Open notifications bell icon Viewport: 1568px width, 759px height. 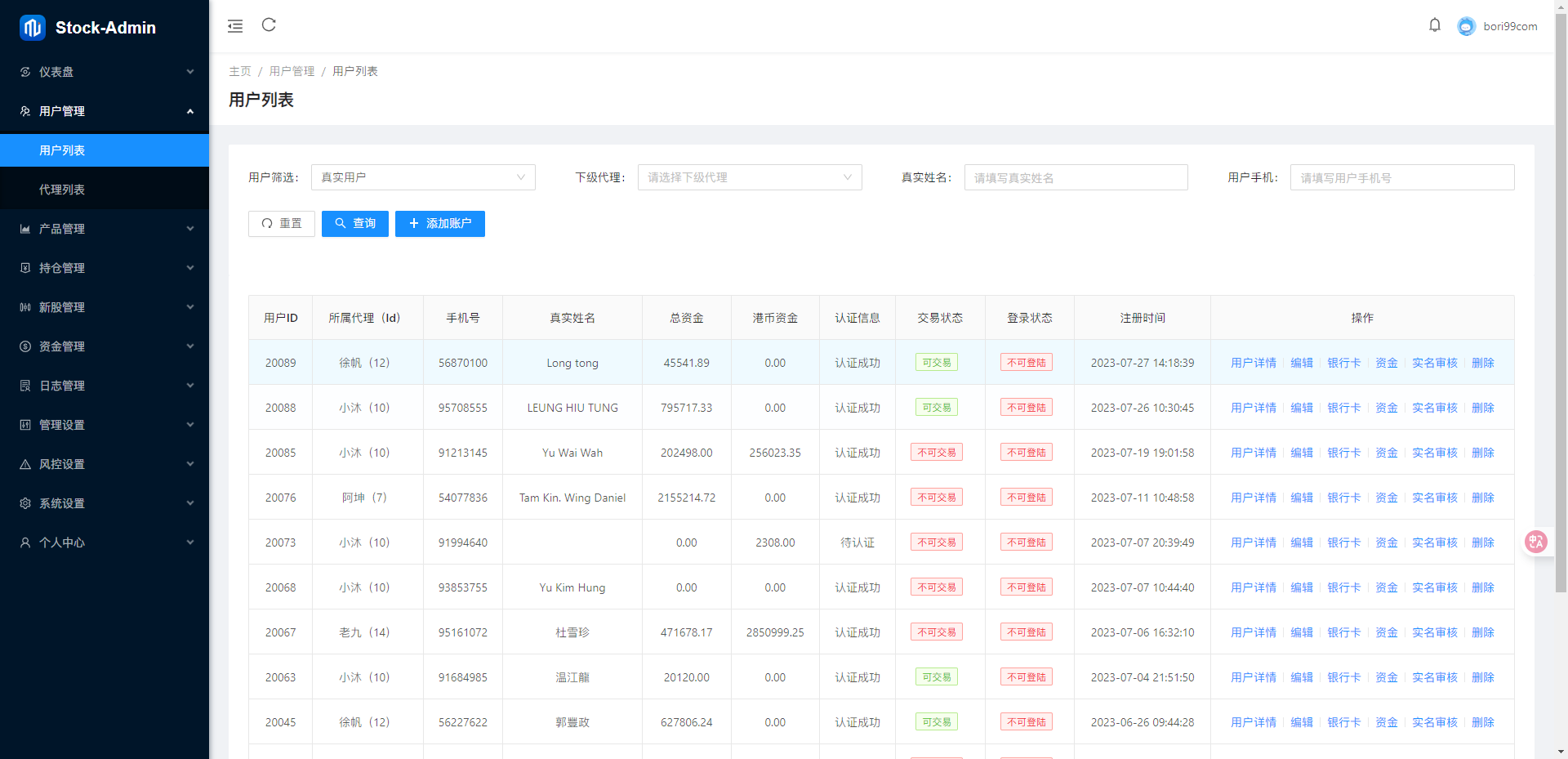pos(1435,25)
